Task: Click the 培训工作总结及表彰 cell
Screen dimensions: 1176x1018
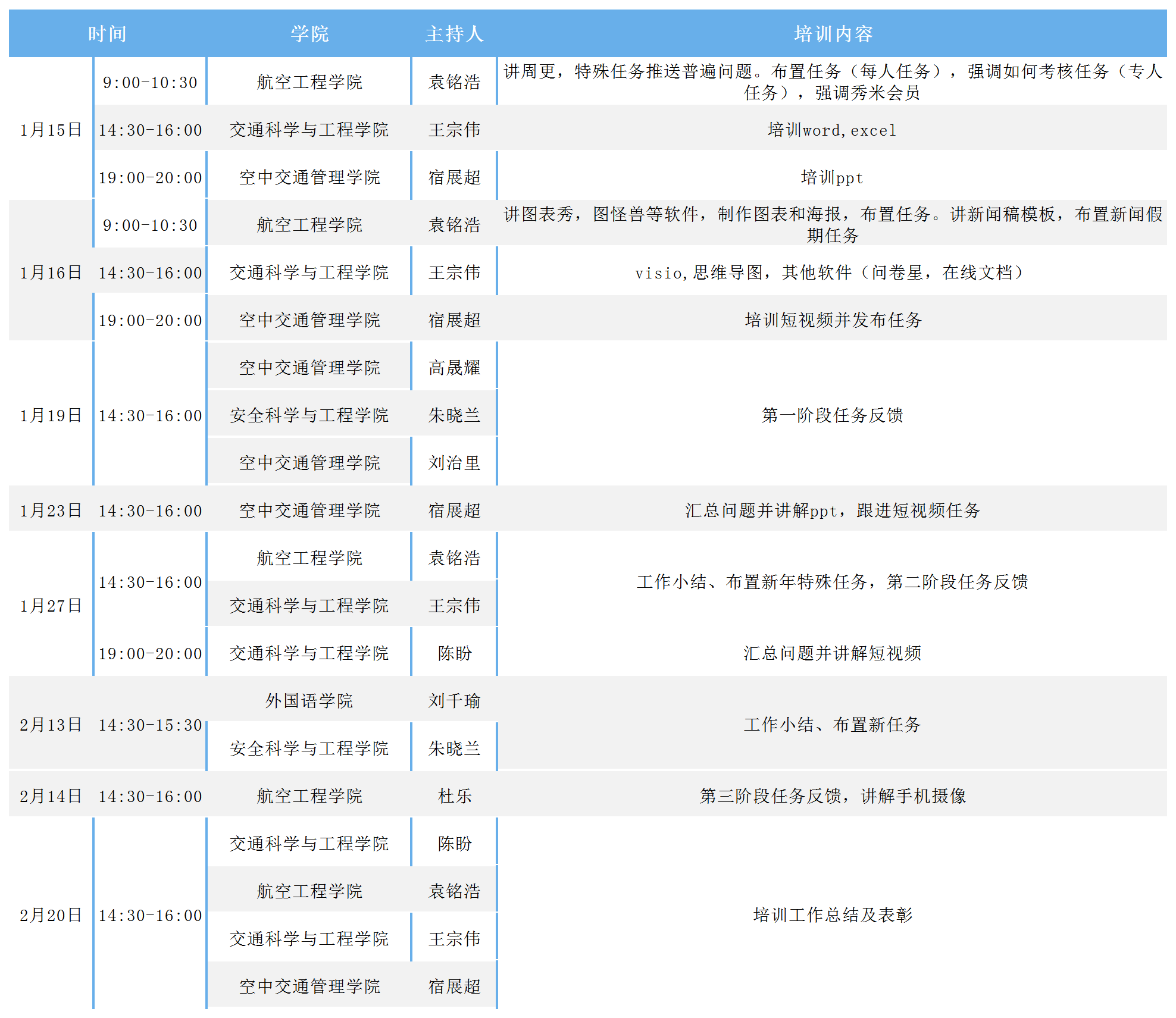Action: point(832,915)
